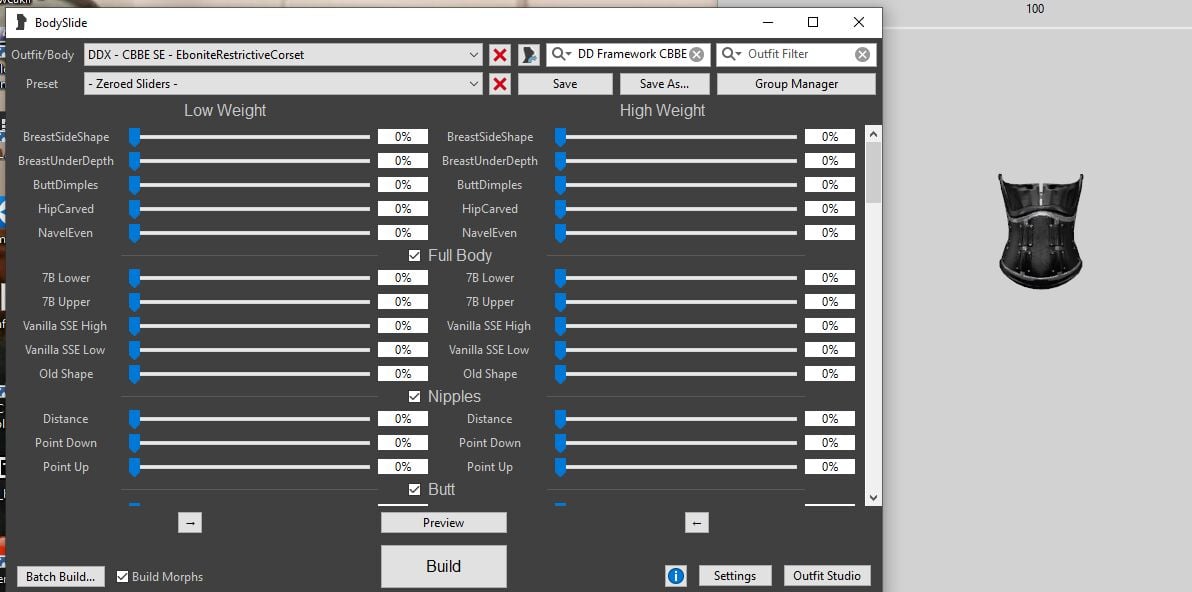The height and width of the screenshot is (592, 1192).
Task: Click the High Weight column heading
Action: click(662, 111)
